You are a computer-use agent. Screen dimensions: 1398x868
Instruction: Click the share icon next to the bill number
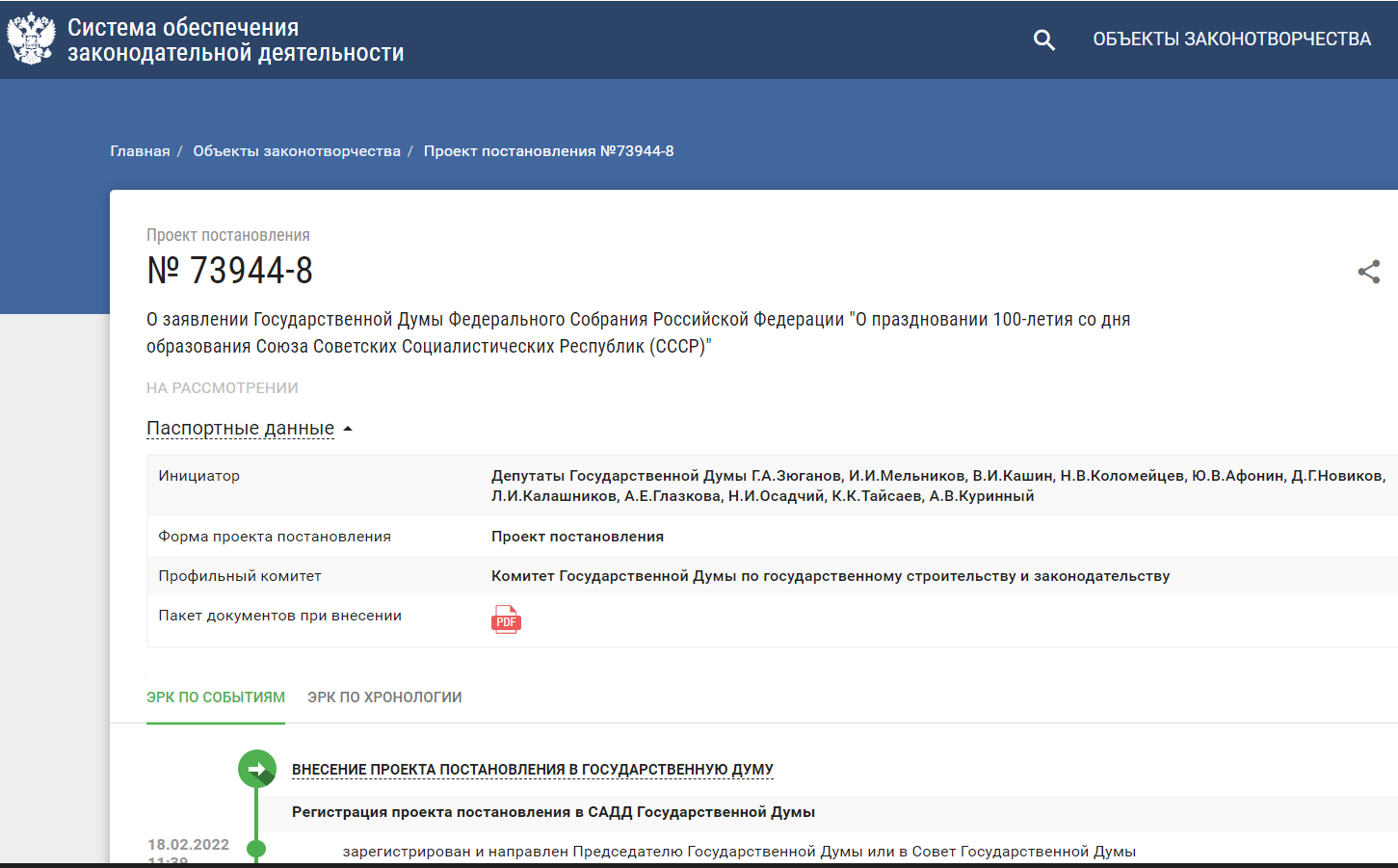[x=1368, y=272]
